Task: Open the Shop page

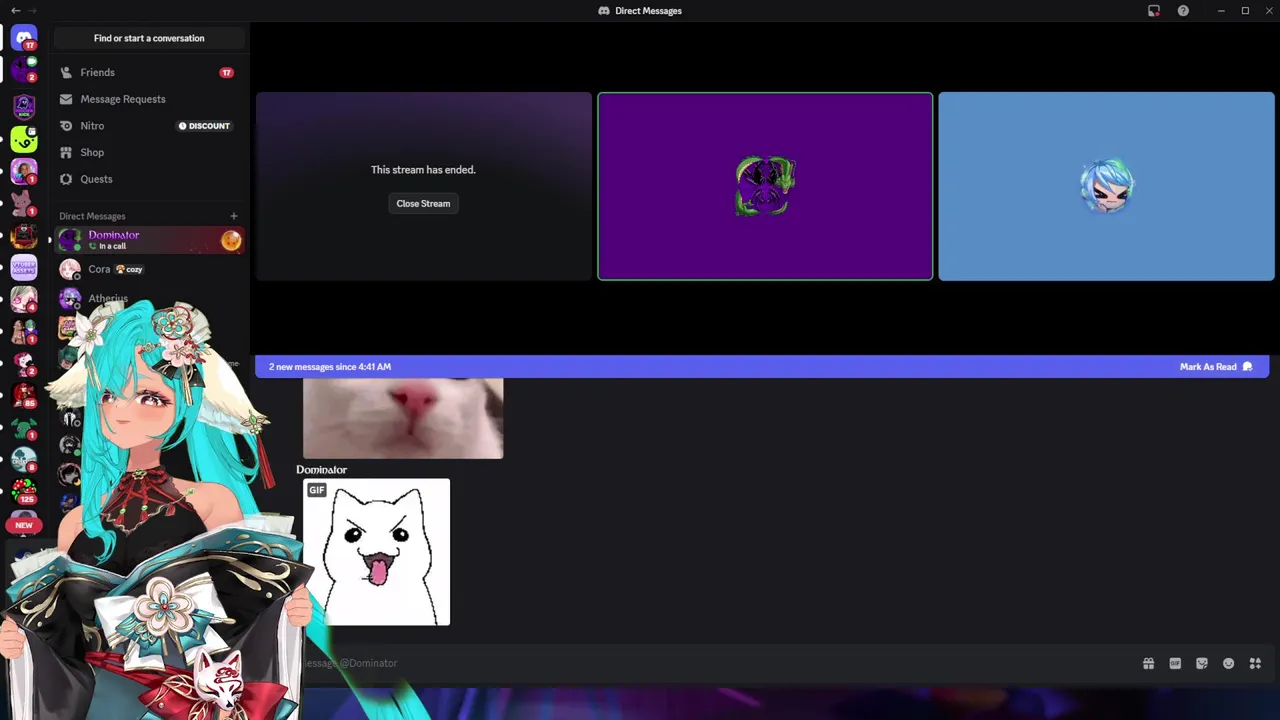Action: click(149, 152)
